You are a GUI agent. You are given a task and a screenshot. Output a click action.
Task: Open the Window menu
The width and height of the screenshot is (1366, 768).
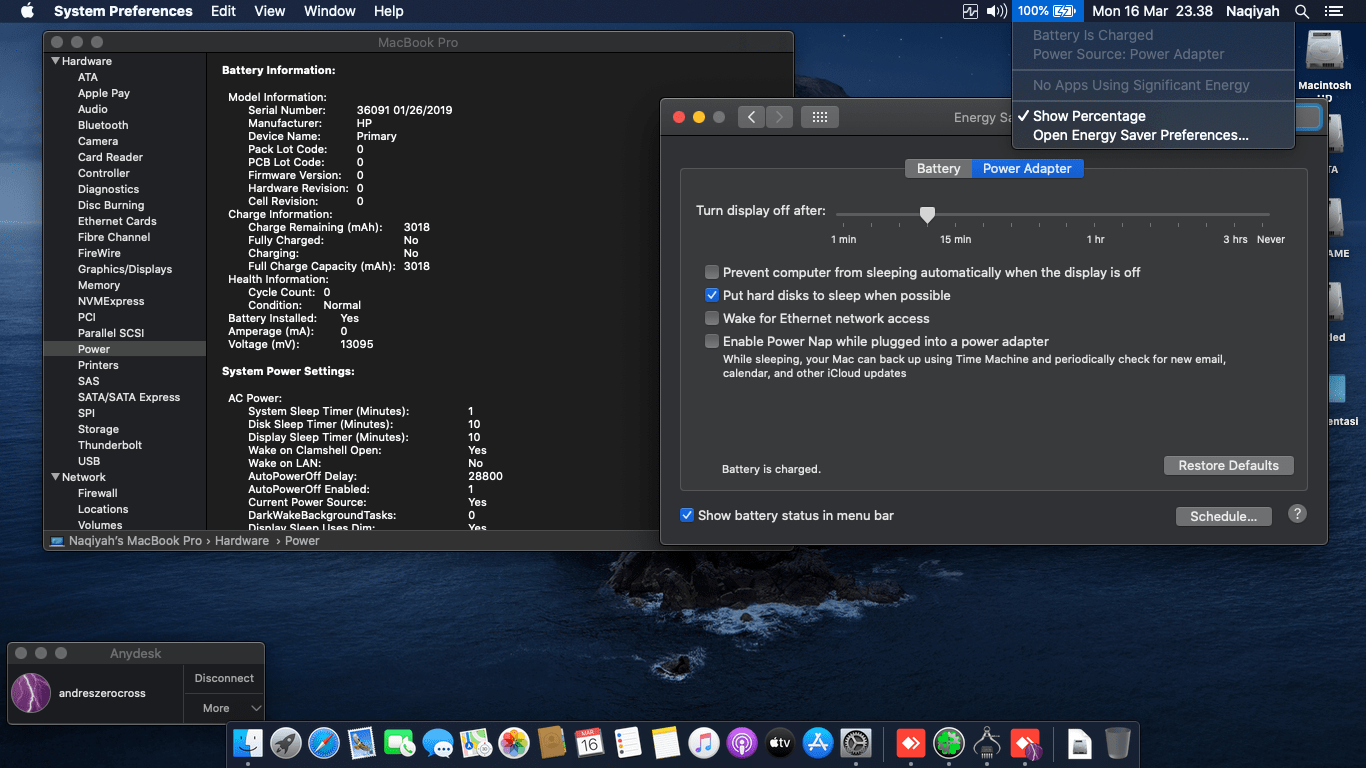[x=329, y=11]
